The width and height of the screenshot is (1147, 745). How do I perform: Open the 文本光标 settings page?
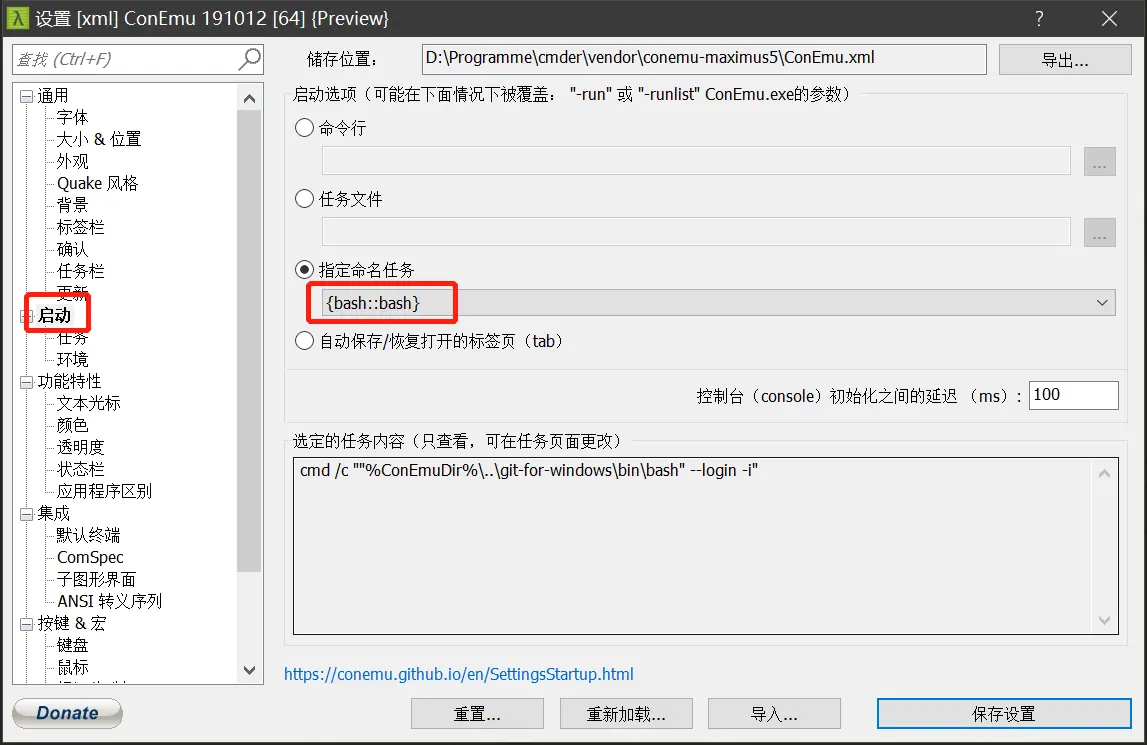(89, 403)
